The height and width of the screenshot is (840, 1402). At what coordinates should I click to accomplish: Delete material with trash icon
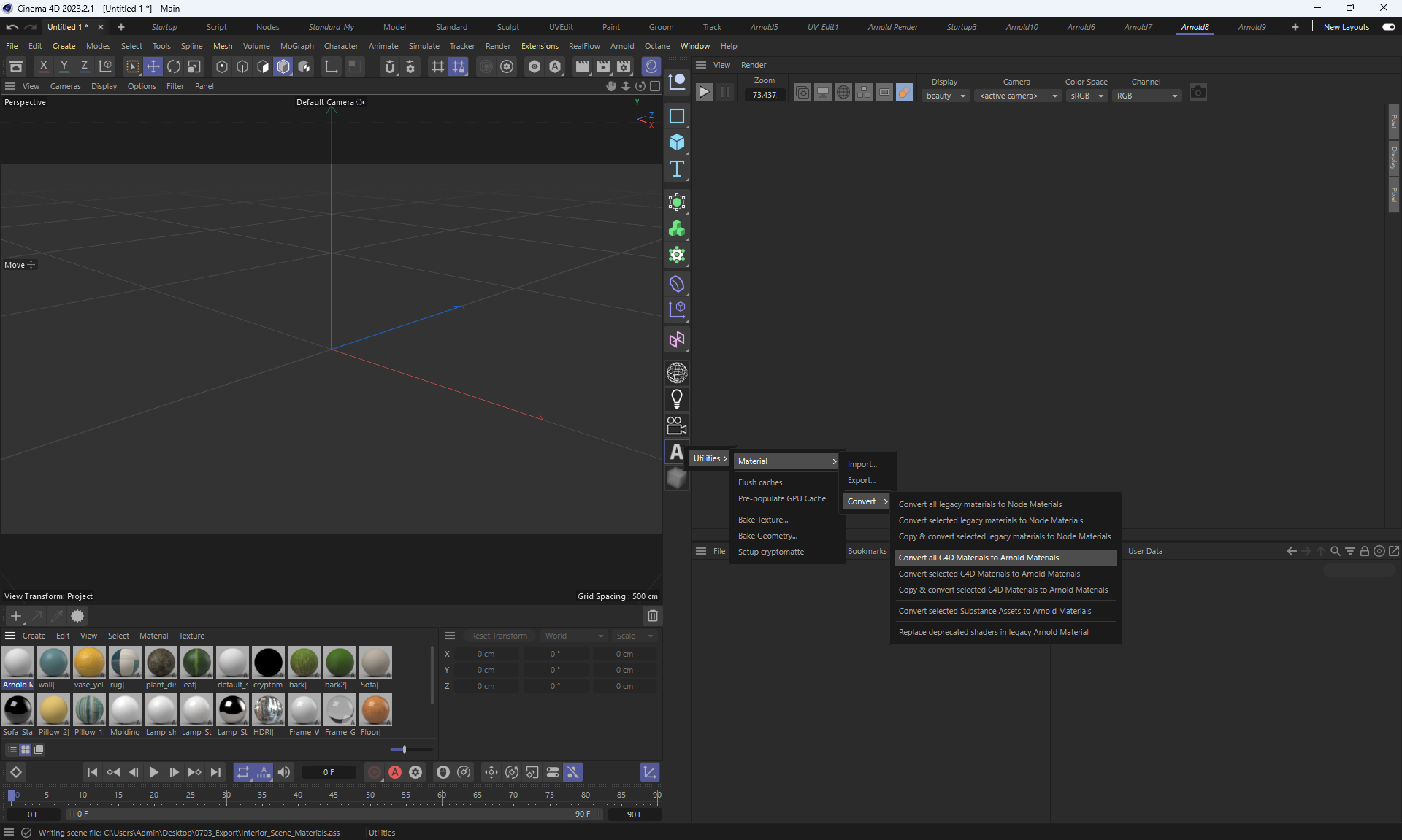tap(652, 616)
